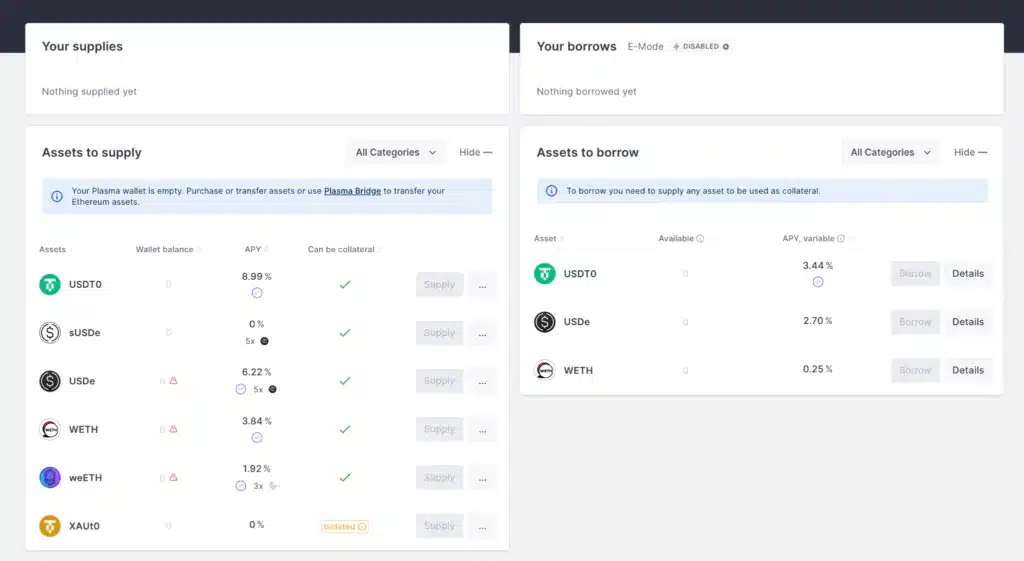Viewport: 1024px width, 561px height.
Task: Click the info icon next to Available column
Action: (700, 239)
